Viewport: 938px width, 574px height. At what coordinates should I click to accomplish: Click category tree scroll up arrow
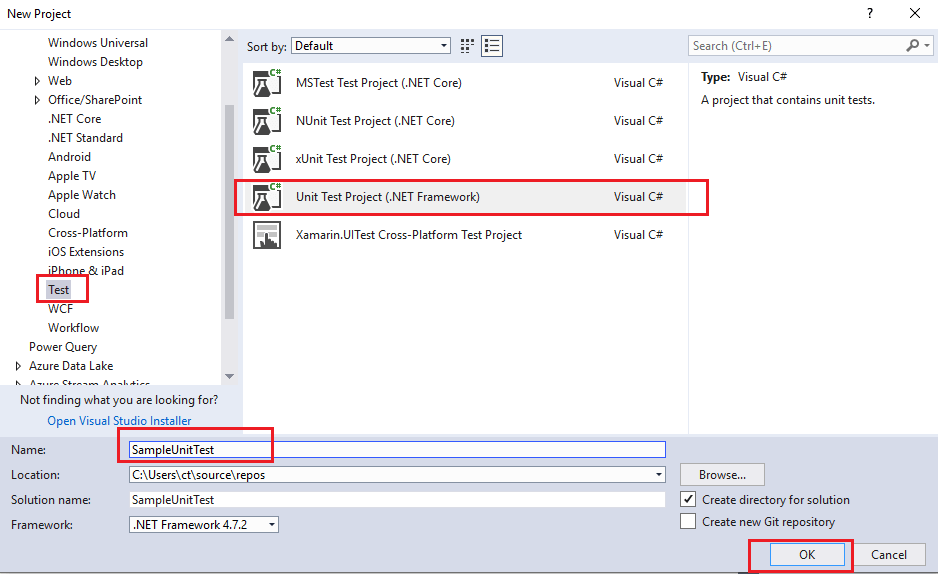pos(229,39)
